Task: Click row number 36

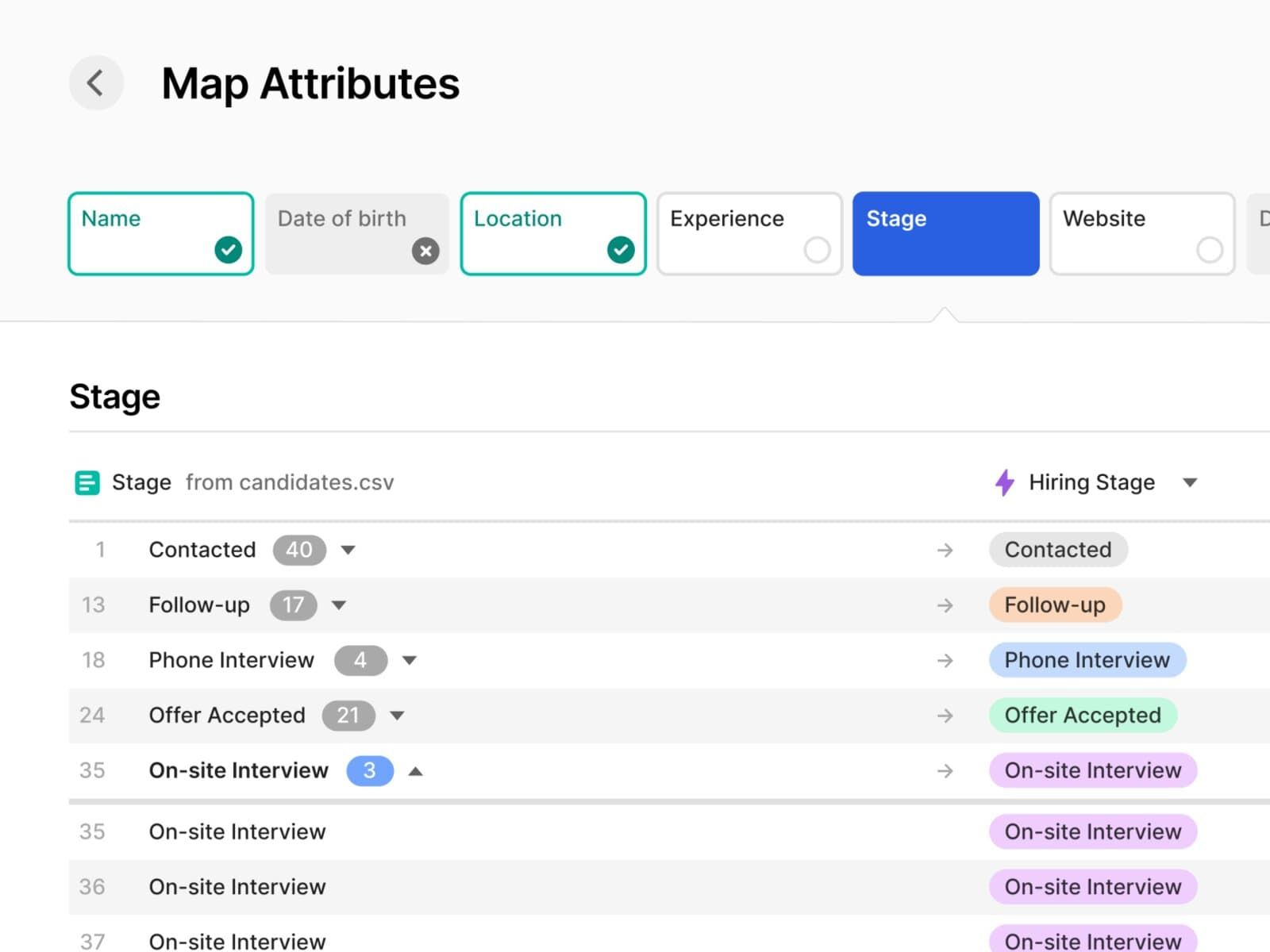Action: pos(92,887)
